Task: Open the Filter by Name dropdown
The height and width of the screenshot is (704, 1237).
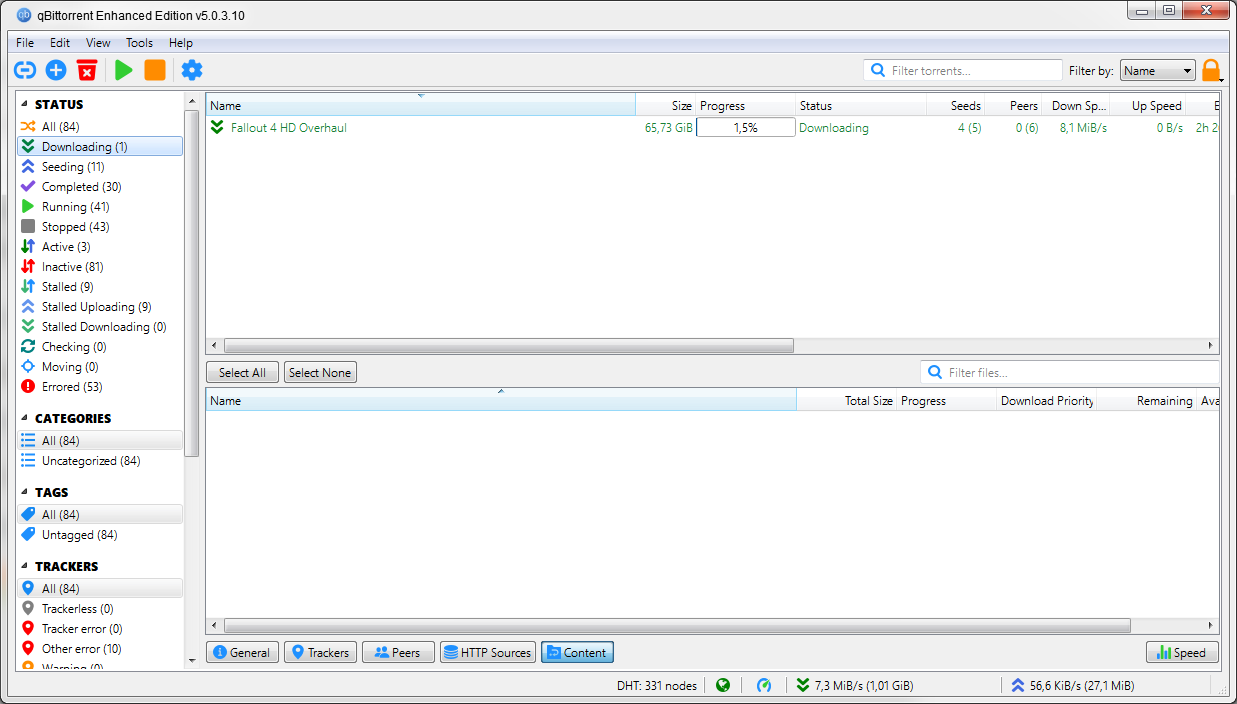Action: [1158, 70]
